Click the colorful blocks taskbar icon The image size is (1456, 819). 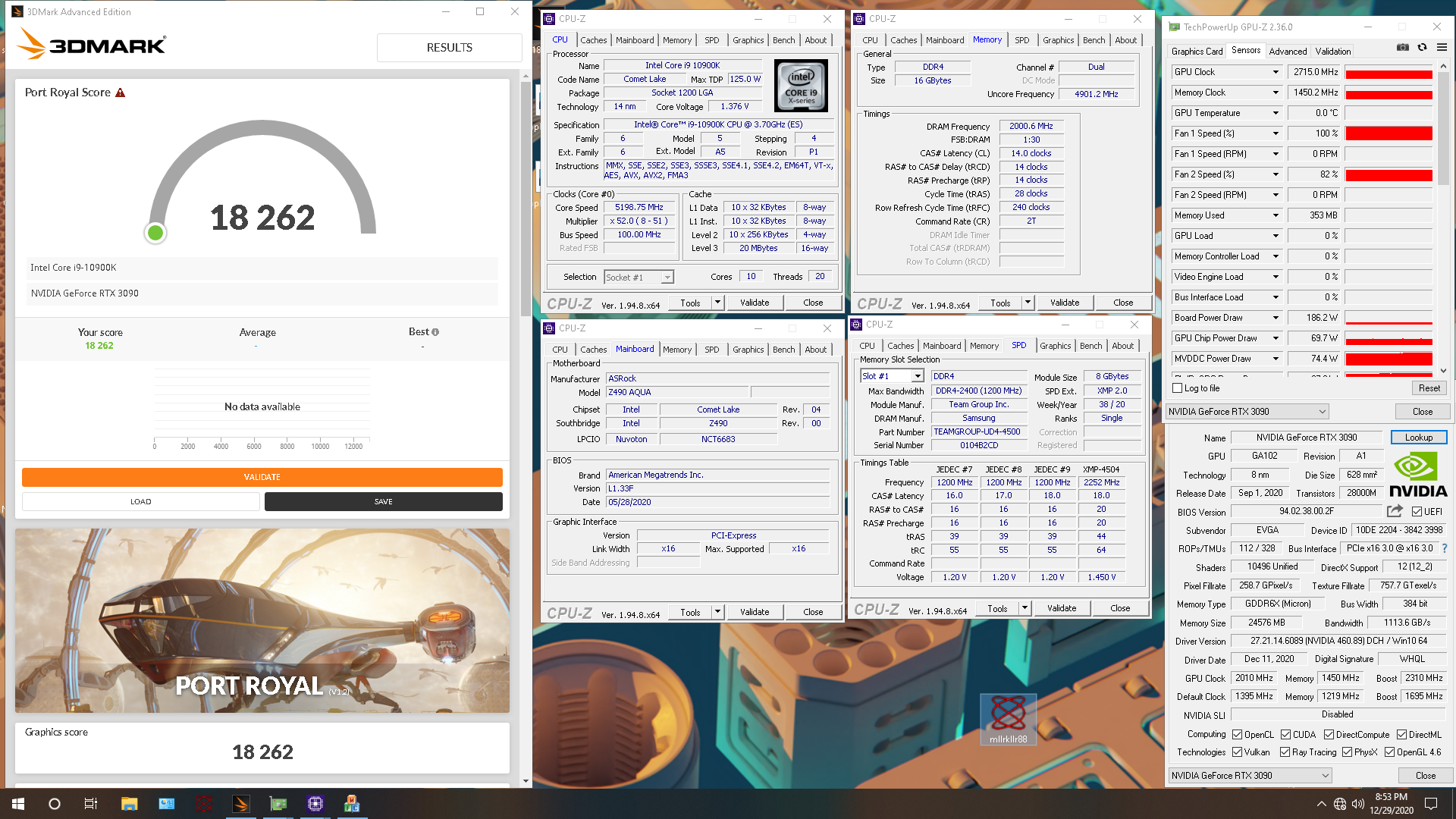point(352,804)
